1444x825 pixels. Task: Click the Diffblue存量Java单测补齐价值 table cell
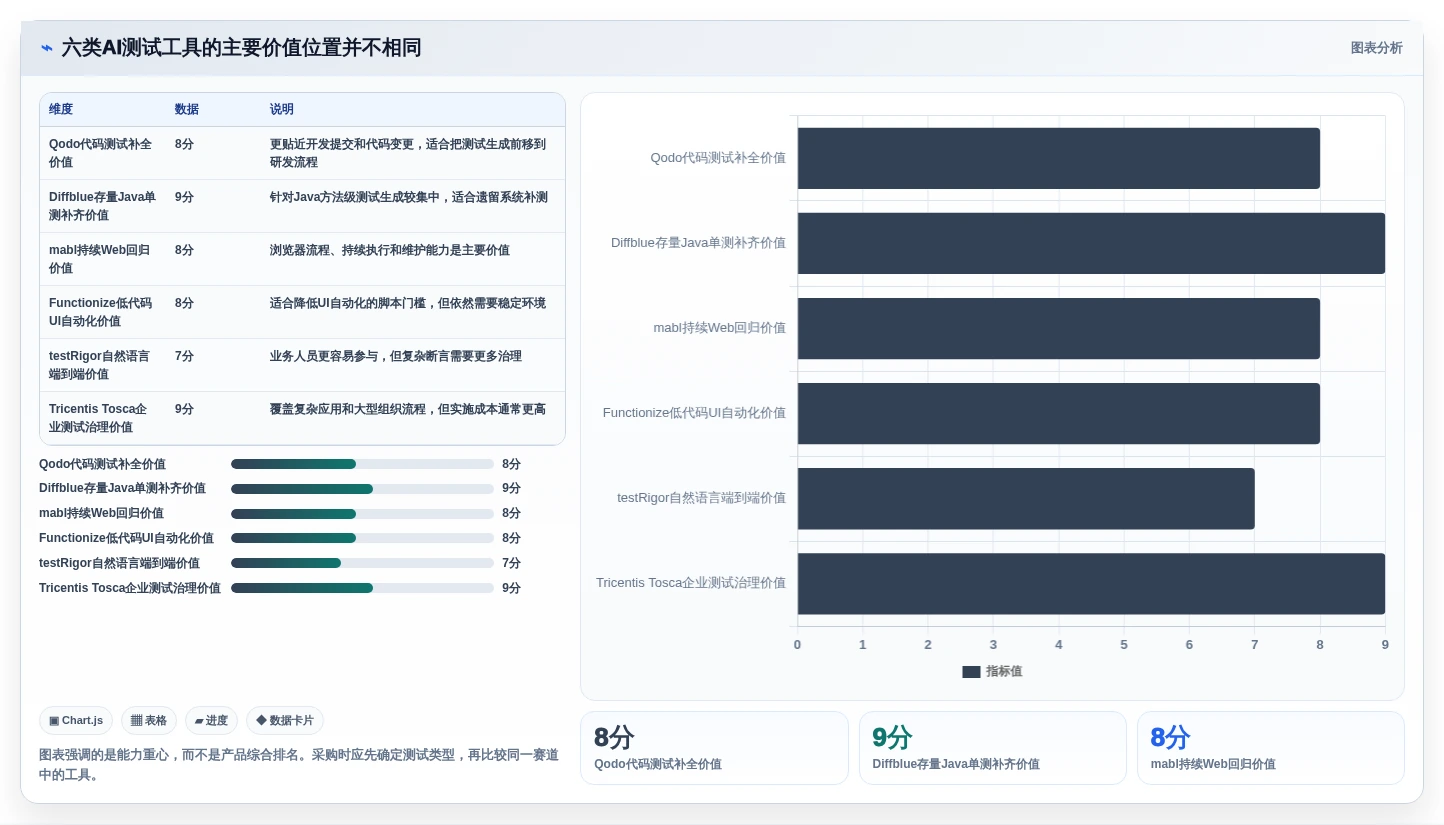(x=102, y=206)
